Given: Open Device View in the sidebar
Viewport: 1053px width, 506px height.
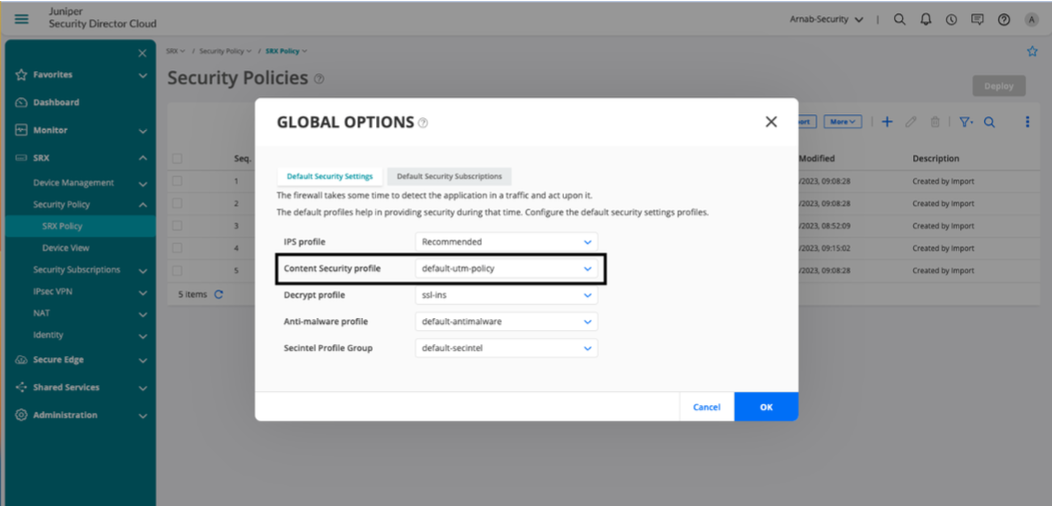Looking at the screenshot, I should (65, 248).
